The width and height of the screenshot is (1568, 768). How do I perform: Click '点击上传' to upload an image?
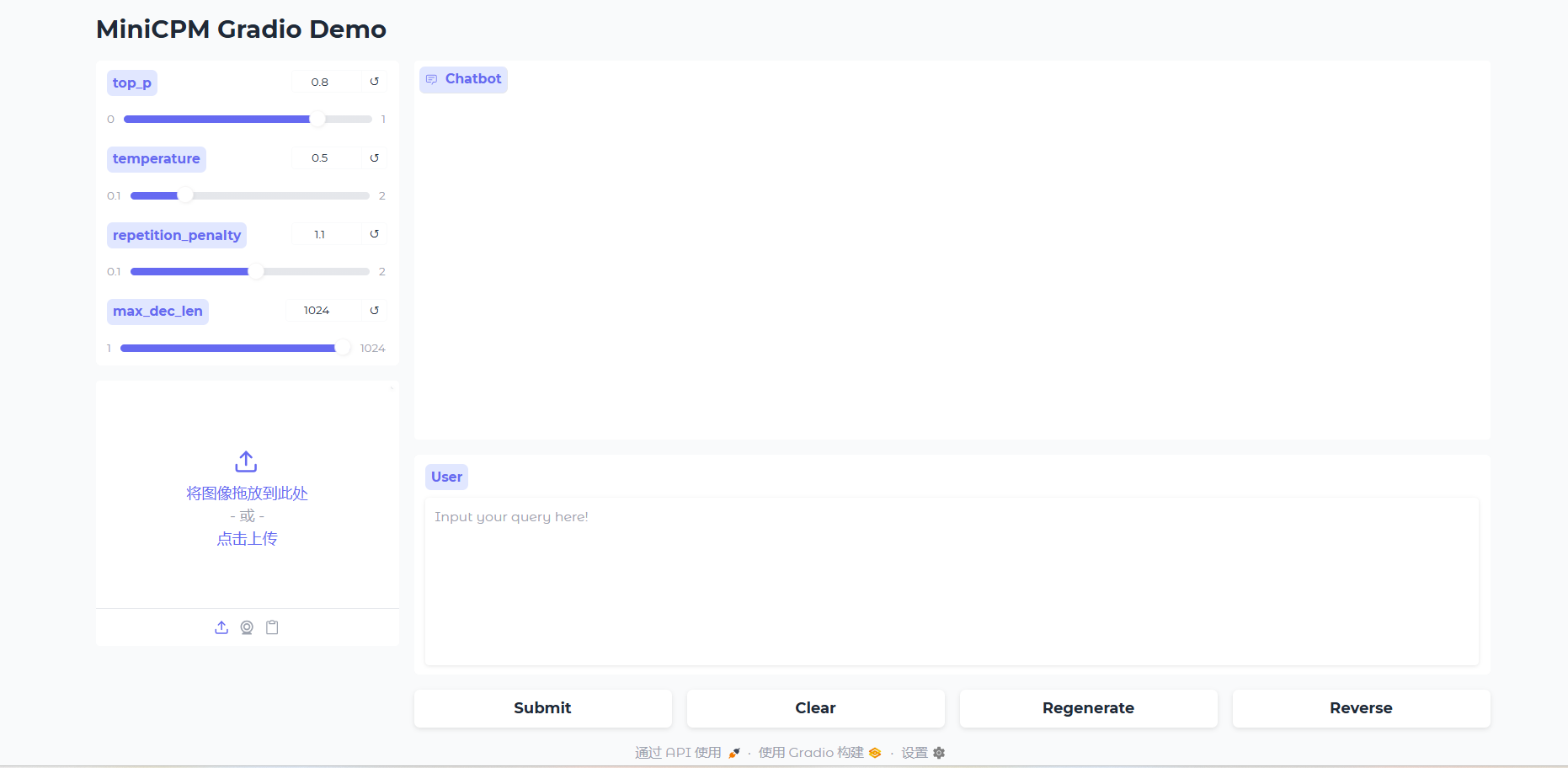(247, 539)
